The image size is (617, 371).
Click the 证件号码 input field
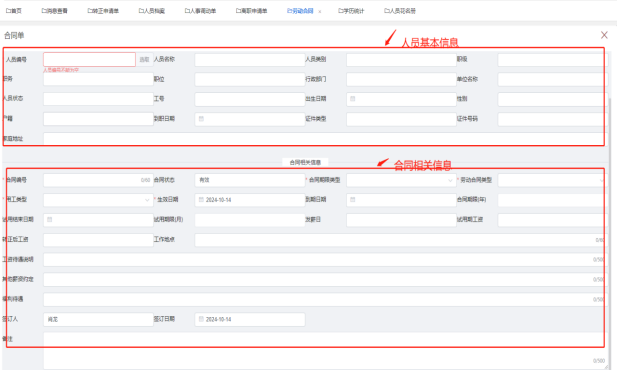[x=553, y=119]
